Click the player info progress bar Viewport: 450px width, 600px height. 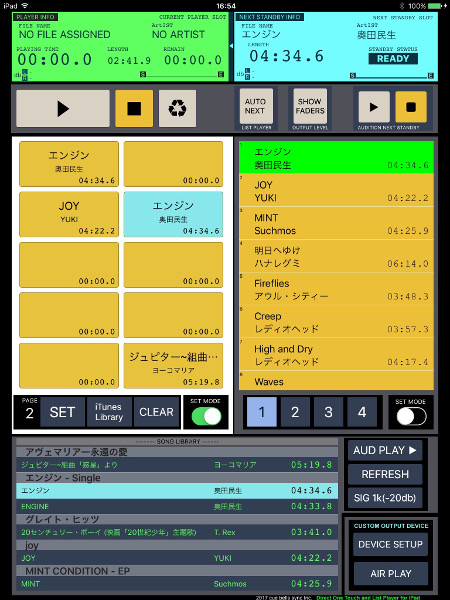182,75
